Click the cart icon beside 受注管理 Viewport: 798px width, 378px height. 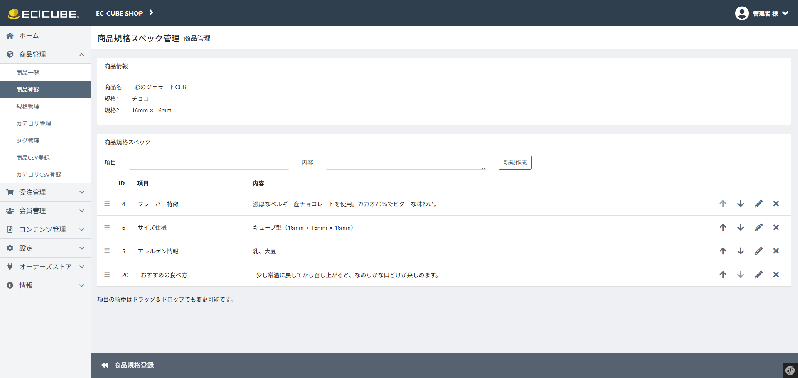pyautogui.click(x=10, y=192)
